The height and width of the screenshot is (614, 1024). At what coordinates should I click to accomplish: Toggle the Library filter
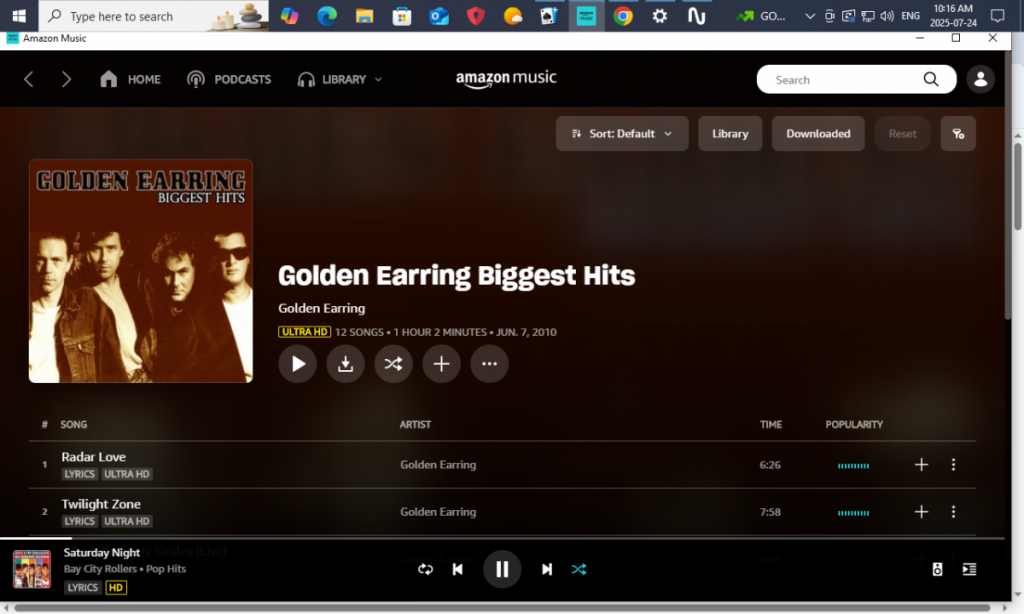[x=729, y=134]
